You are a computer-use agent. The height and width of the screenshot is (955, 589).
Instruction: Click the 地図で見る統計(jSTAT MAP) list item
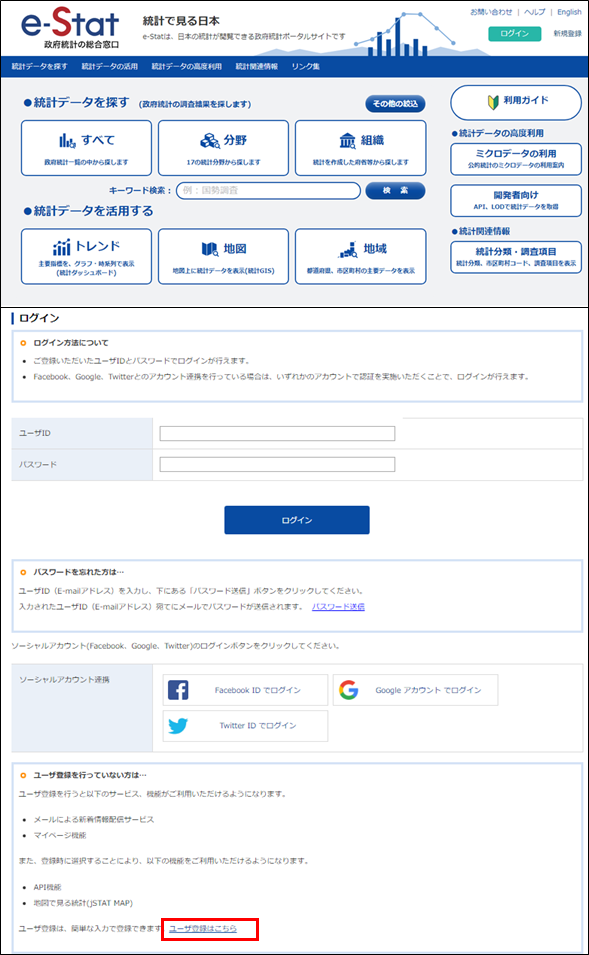coord(83,903)
